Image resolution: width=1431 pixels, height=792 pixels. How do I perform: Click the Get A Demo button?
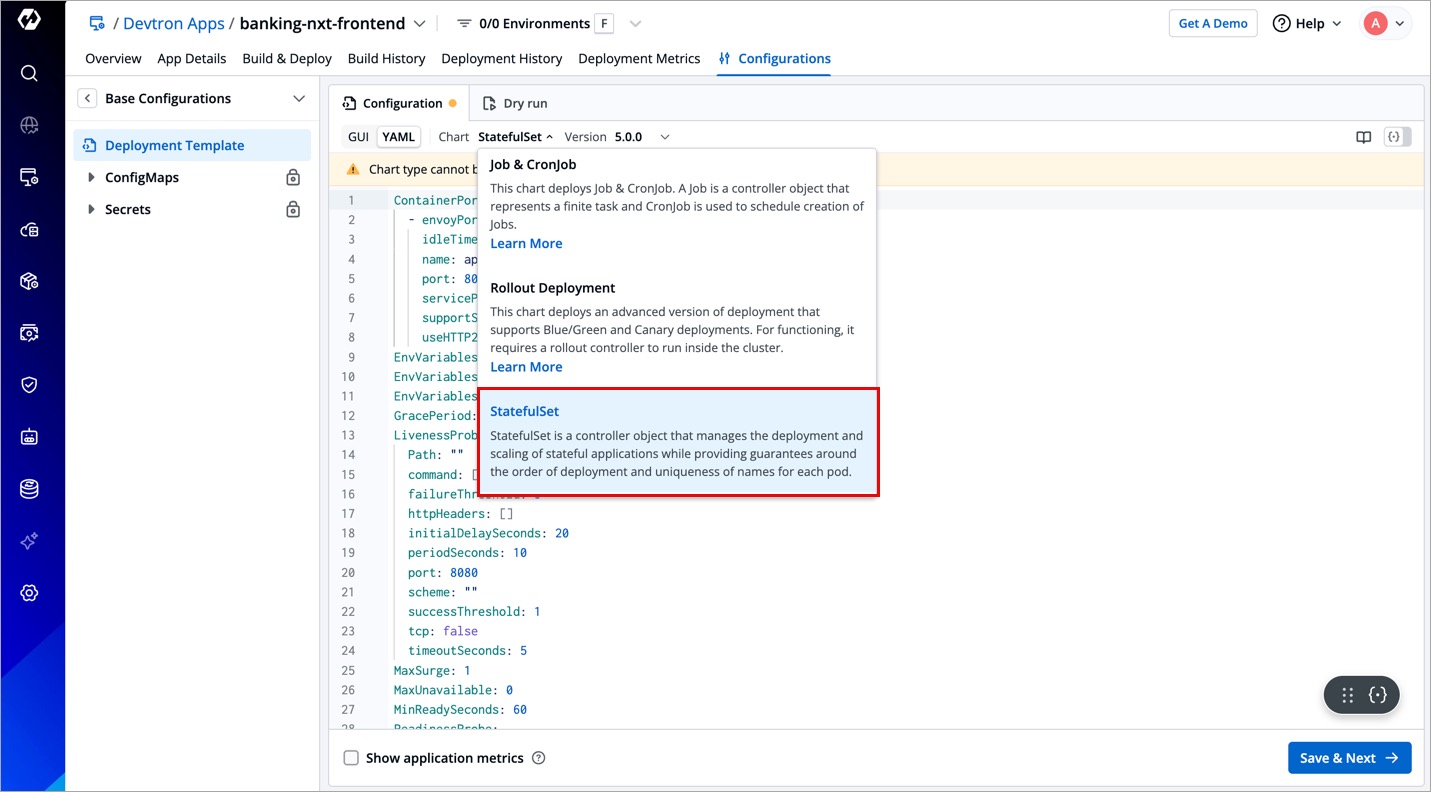tap(1212, 24)
